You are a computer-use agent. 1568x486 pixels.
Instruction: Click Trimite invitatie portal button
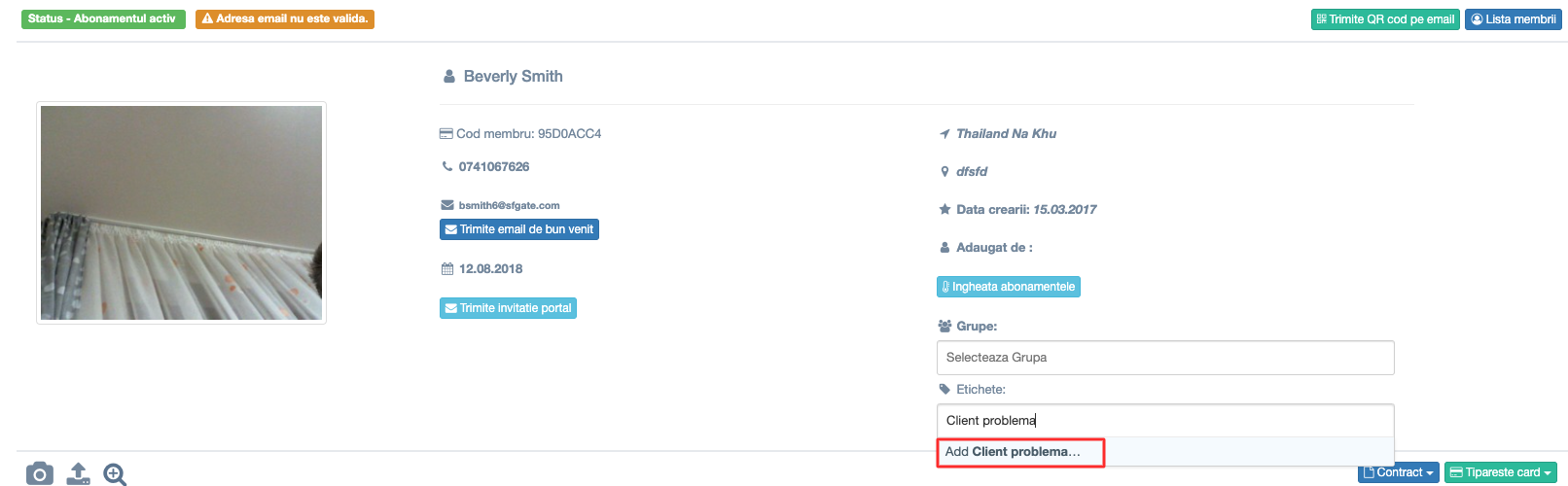[x=508, y=308]
